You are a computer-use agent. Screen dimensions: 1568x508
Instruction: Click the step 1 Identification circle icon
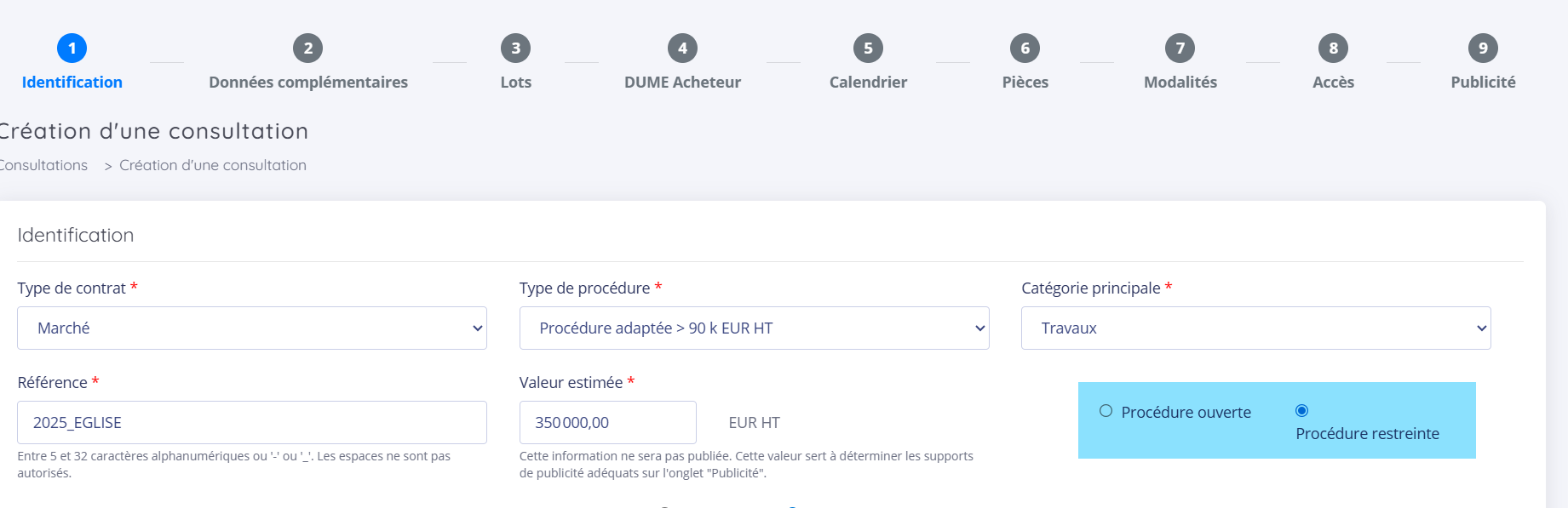pos(72,49)
